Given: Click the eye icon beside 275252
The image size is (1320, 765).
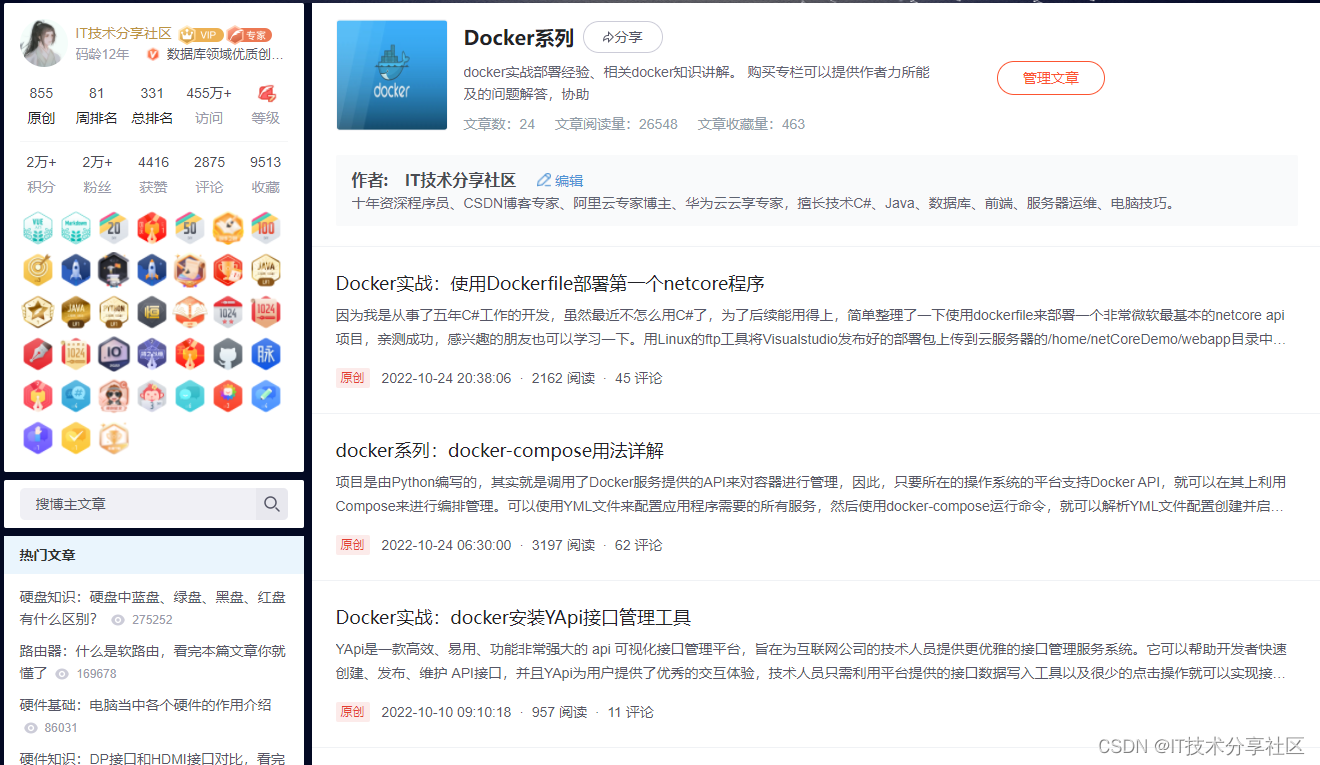Looking at the screenshot, I should (x=118, y=620).
